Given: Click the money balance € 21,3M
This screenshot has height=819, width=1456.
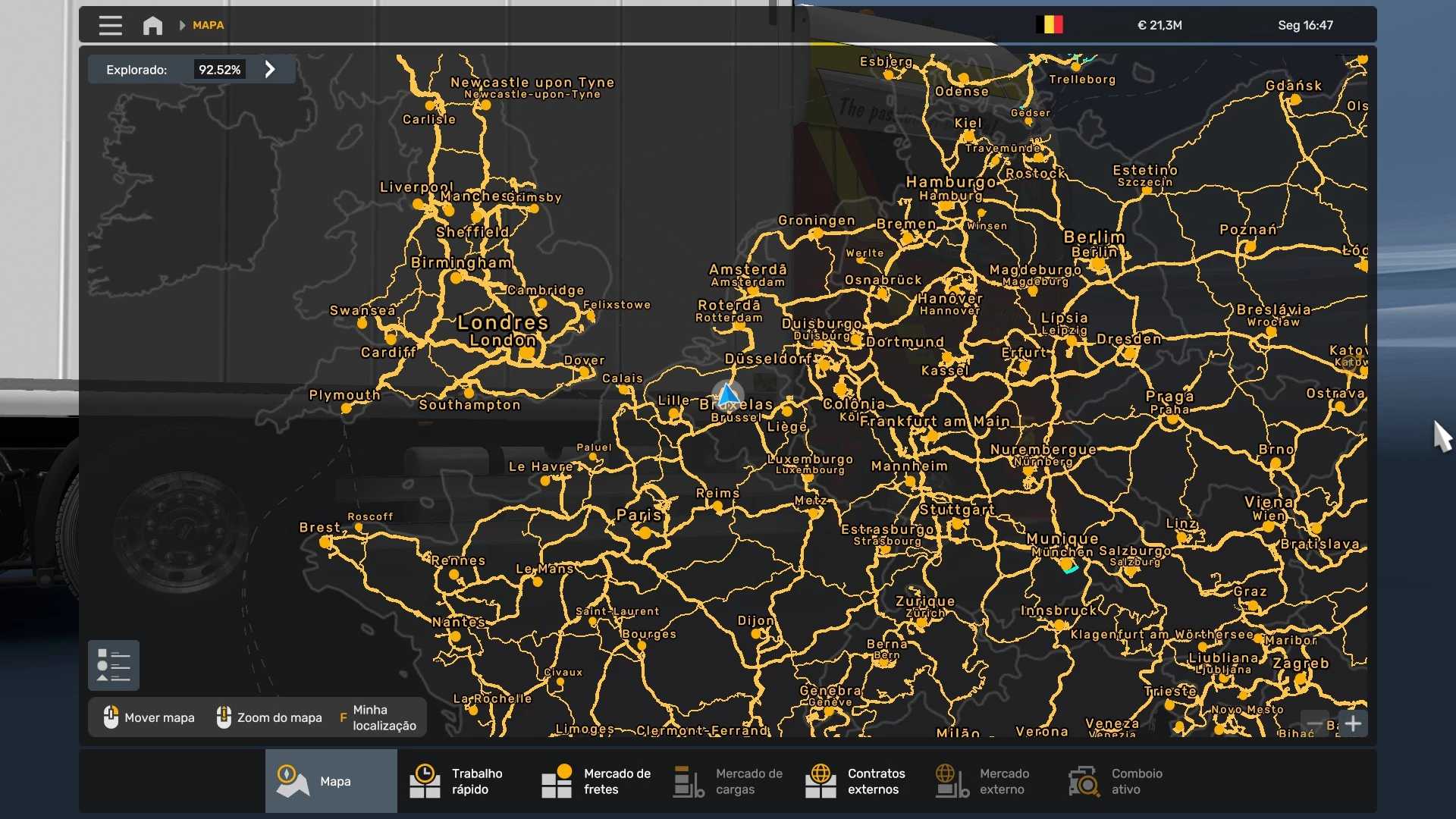Looking at the screenshot, I should (x=1159, y=25).
